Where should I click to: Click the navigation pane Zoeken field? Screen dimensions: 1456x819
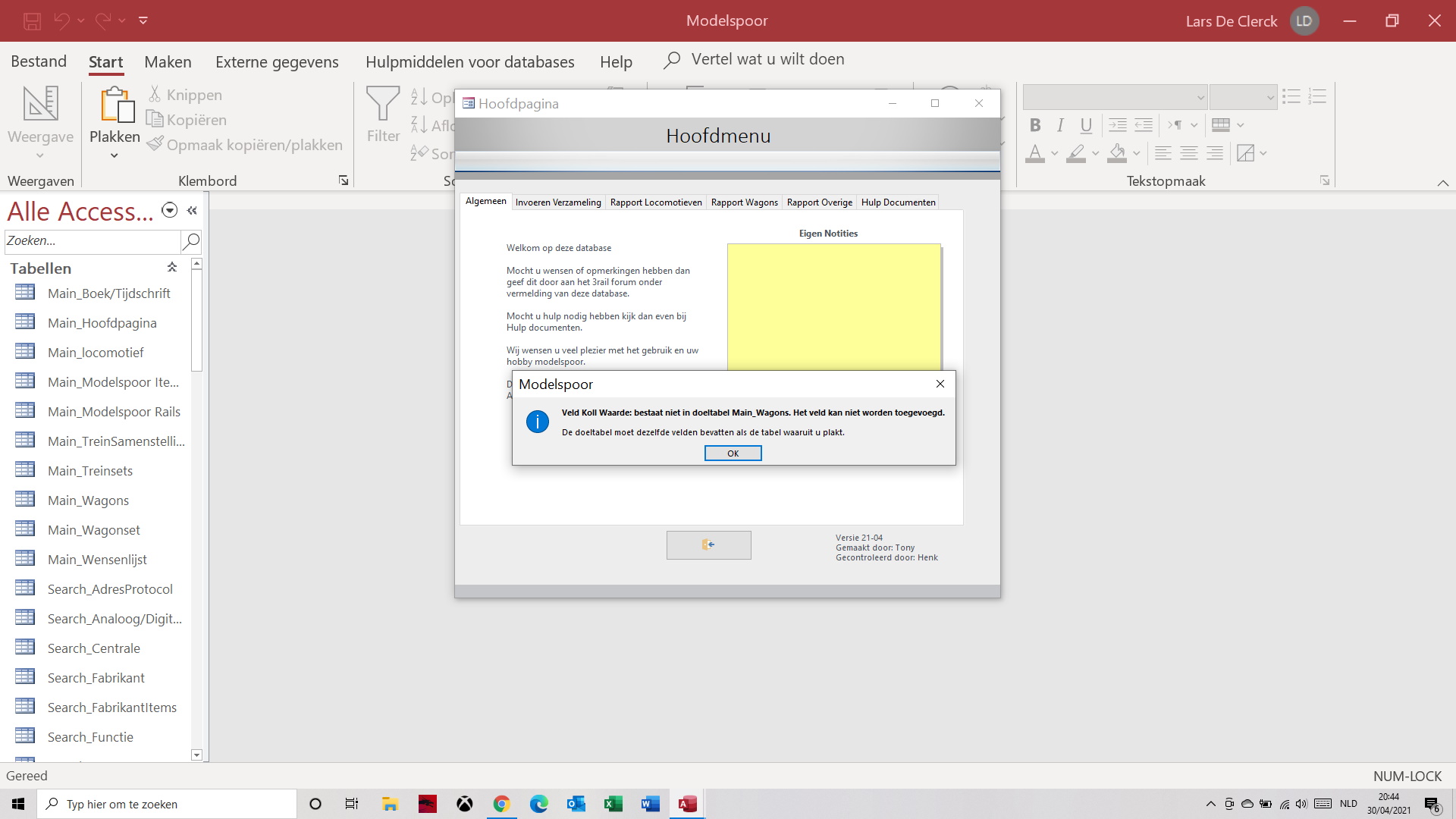92,241
